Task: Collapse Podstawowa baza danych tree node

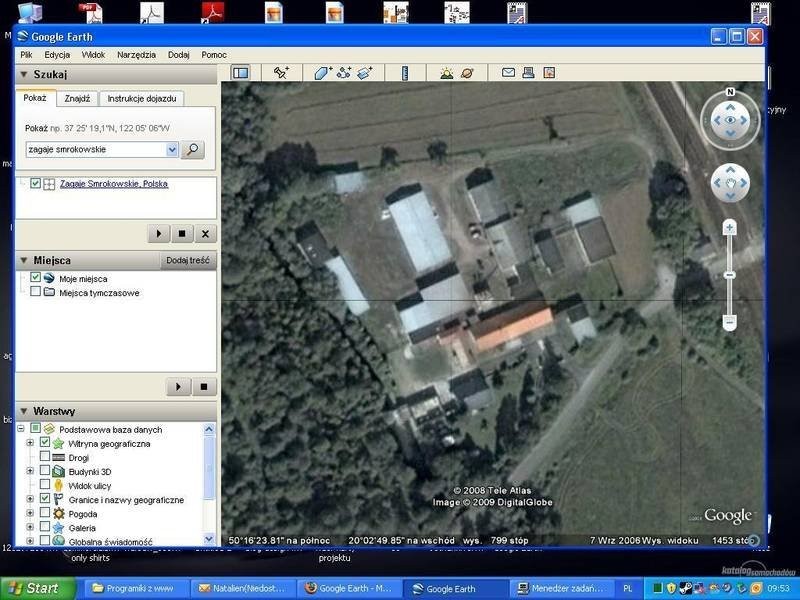Action: (21, 429)
